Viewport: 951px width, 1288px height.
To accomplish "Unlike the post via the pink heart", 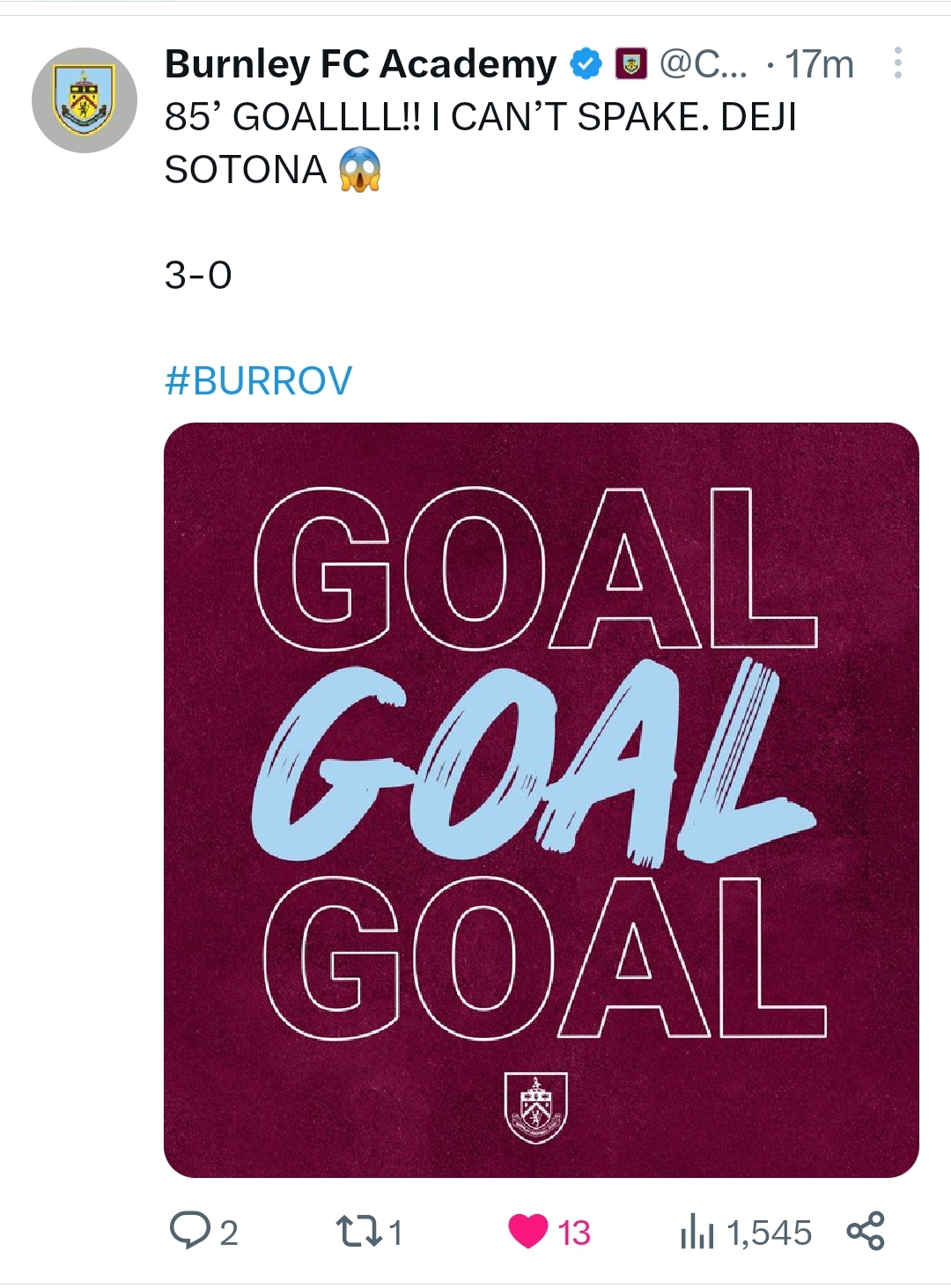I will [528, 1231].
